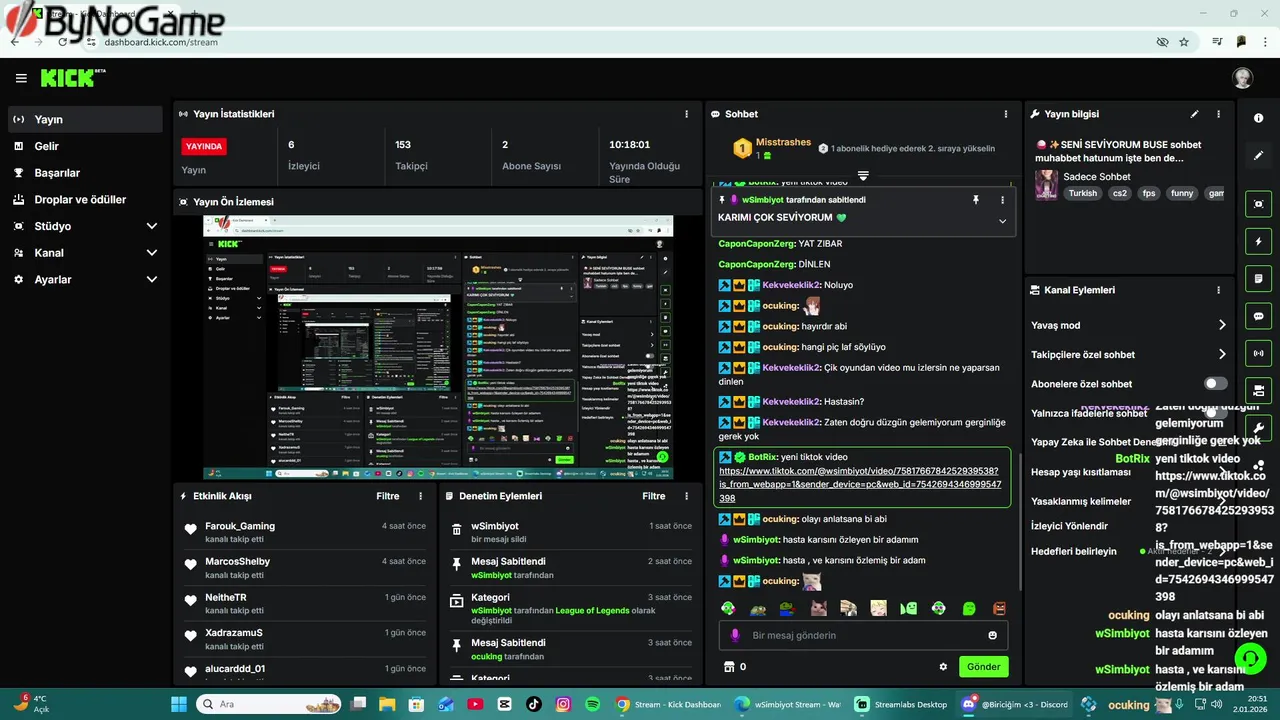This screenshot has width=1280, height=720.
Task: Click the wrench icon in right sidebar
Action: pyautogui.click(x=1258, y=428)
